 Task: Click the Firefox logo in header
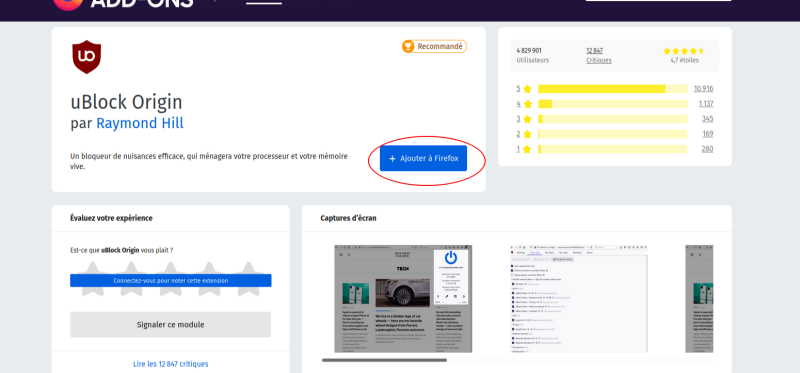(x=68, y=4)
